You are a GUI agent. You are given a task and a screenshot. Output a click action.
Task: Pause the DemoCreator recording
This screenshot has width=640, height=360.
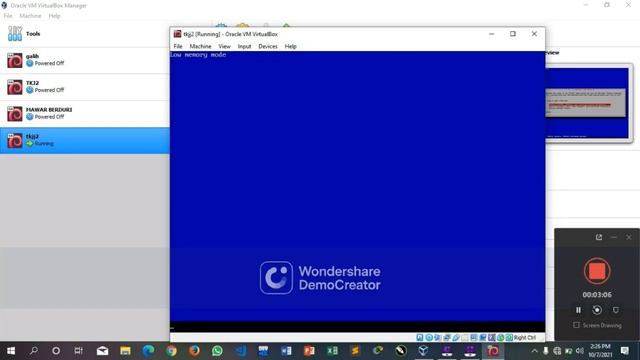pos(578,310)
